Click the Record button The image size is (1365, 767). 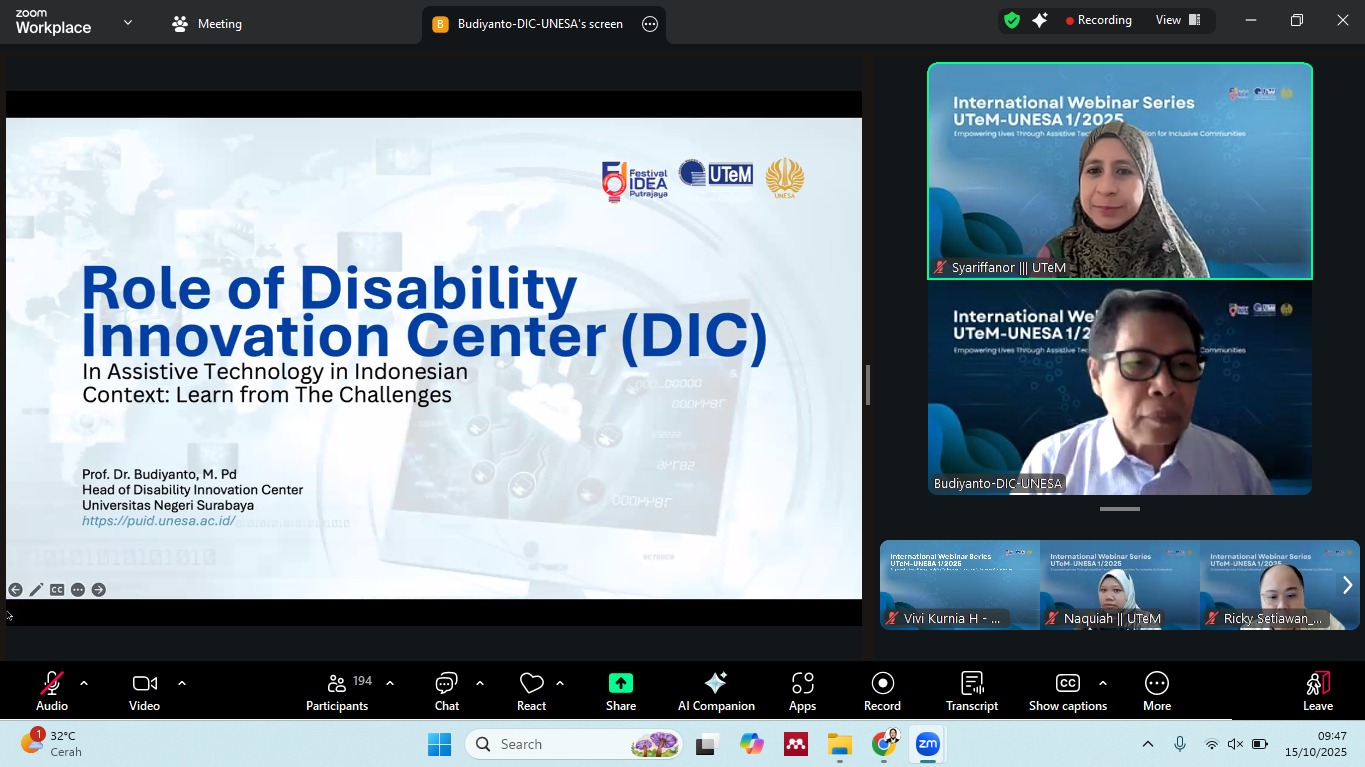882,691
